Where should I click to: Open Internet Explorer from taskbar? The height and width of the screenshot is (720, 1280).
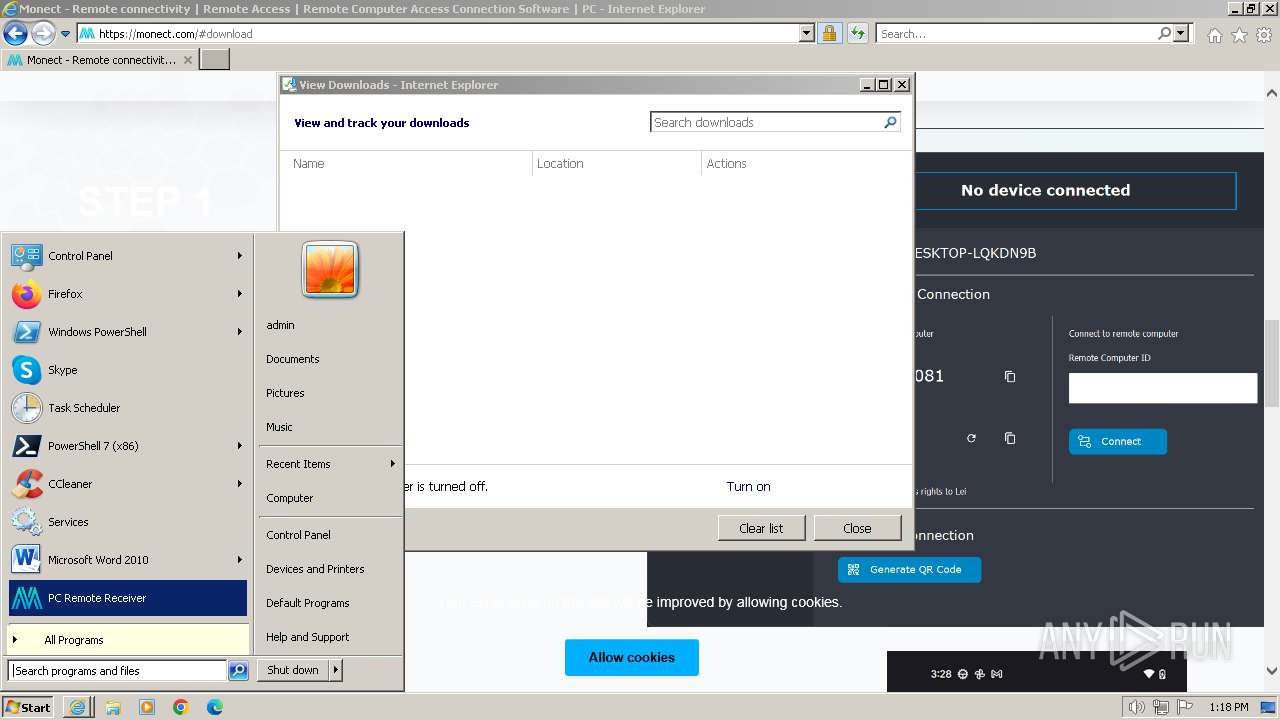(78, 707)
